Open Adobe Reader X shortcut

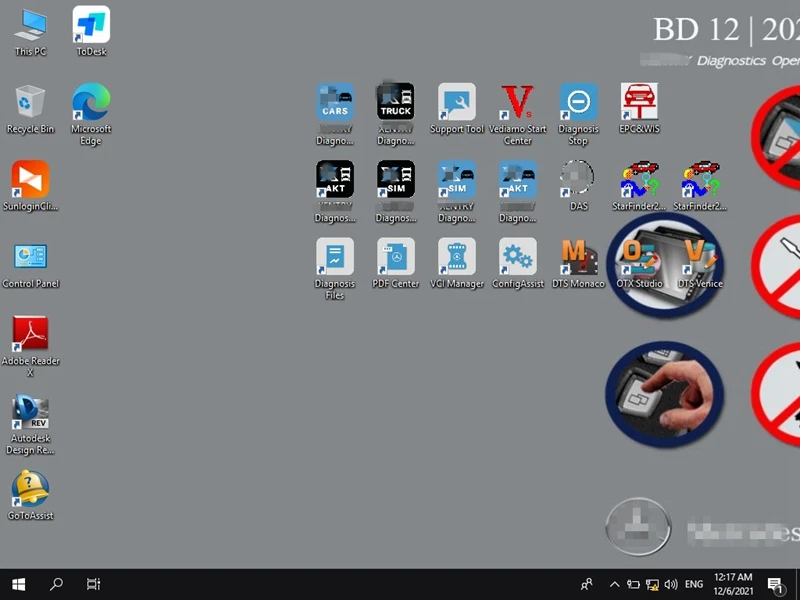tap(30, 335)
